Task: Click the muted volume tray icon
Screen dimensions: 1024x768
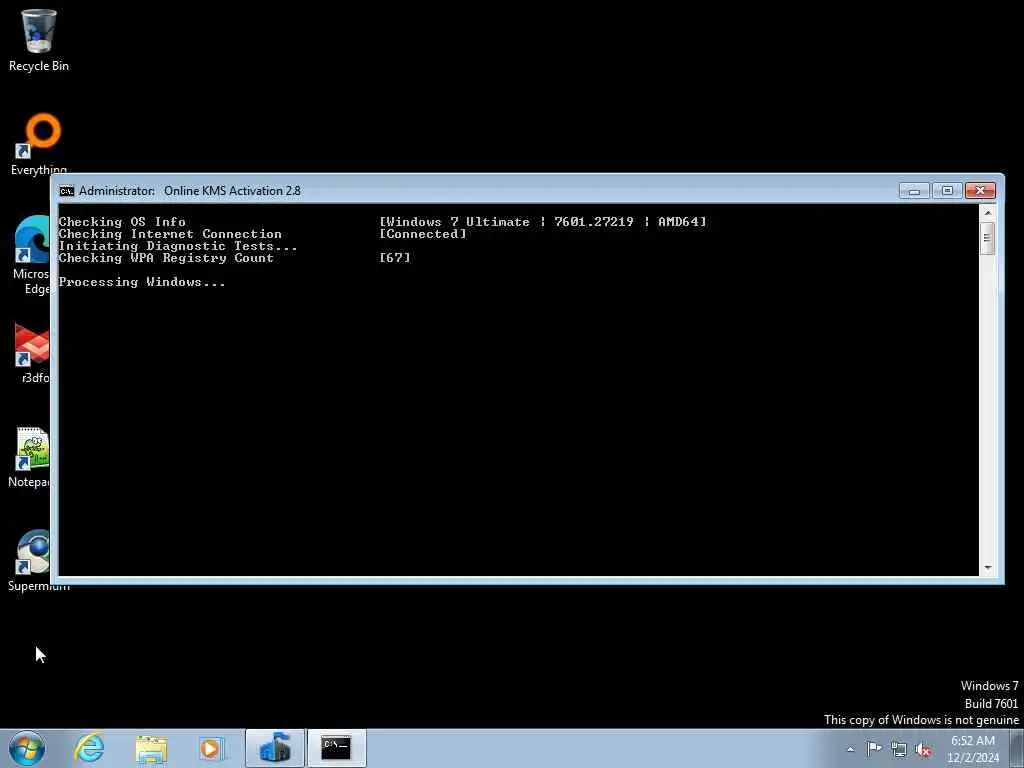Action: (x=923, y=749)
